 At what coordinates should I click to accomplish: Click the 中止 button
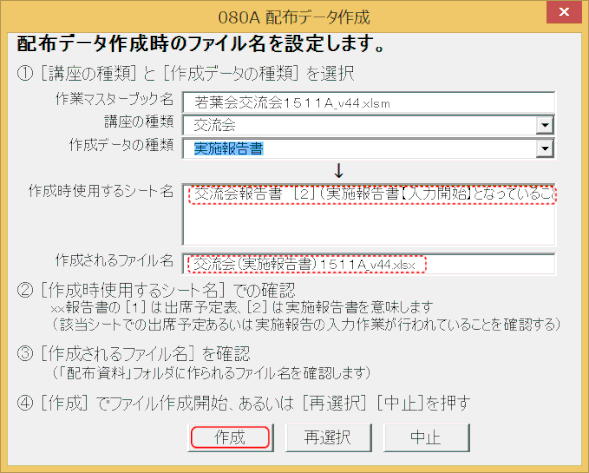coord(426,438)
